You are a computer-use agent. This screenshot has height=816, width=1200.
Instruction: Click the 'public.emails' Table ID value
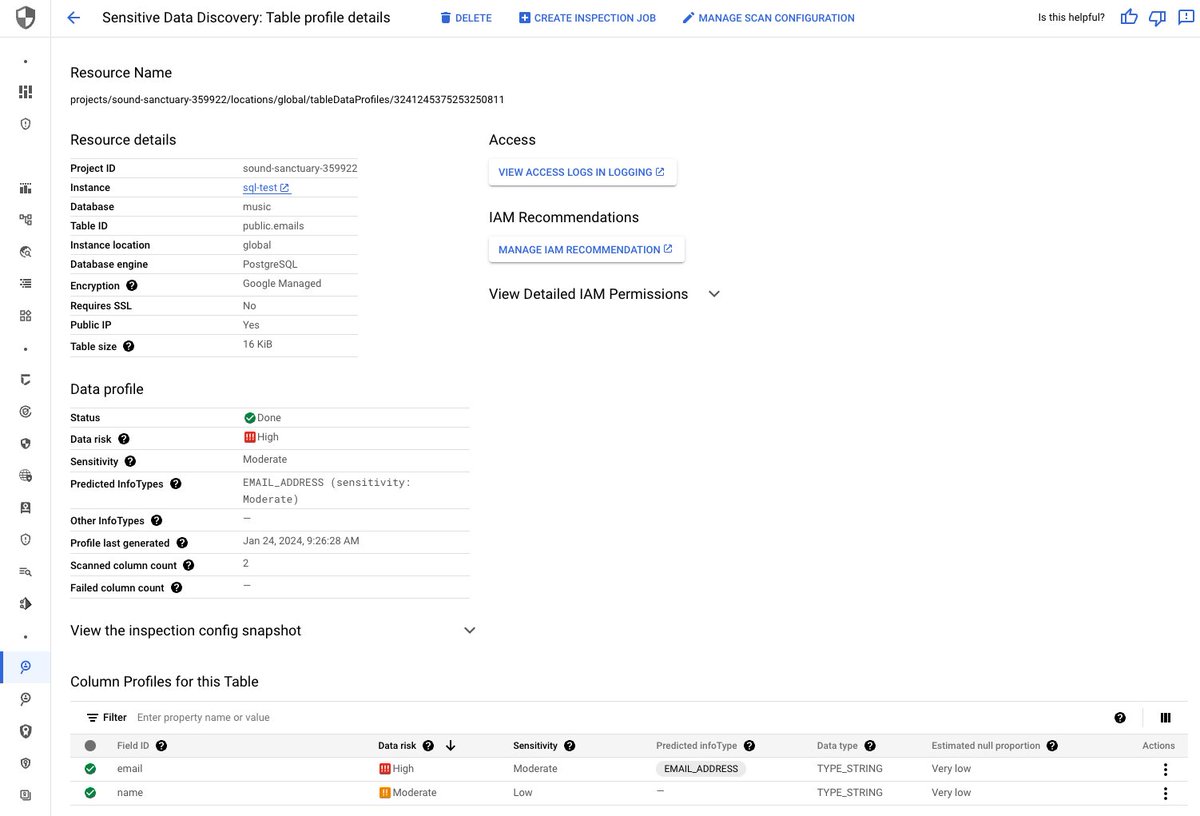point(273,226)
